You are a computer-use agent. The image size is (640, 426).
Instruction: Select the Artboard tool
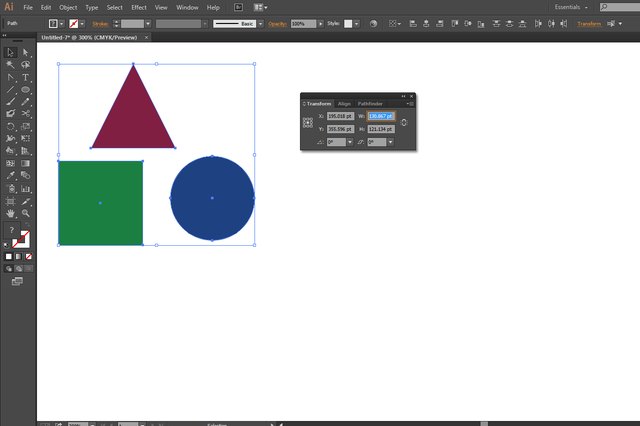(10, 201)
